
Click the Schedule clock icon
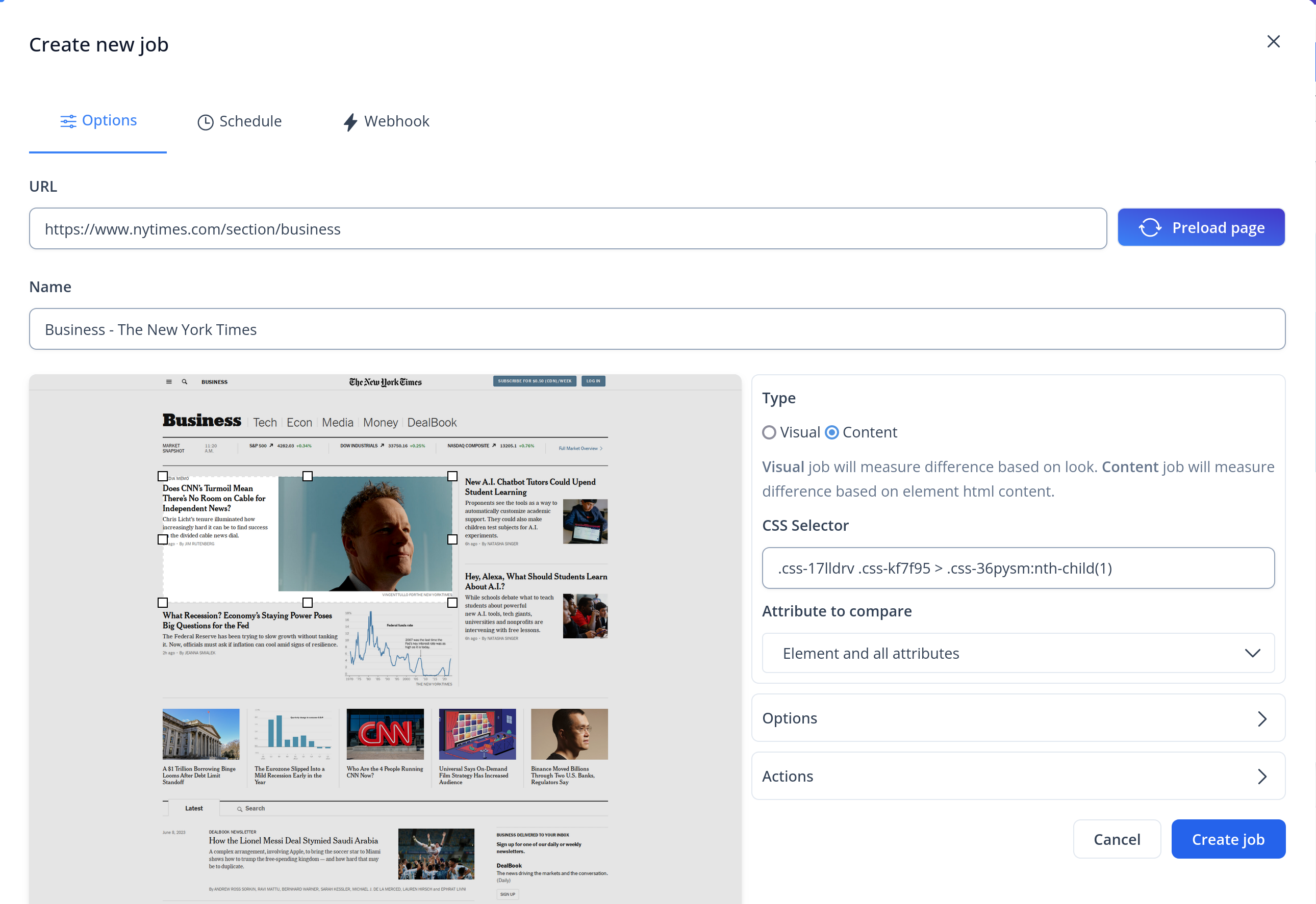coord(205,122)
